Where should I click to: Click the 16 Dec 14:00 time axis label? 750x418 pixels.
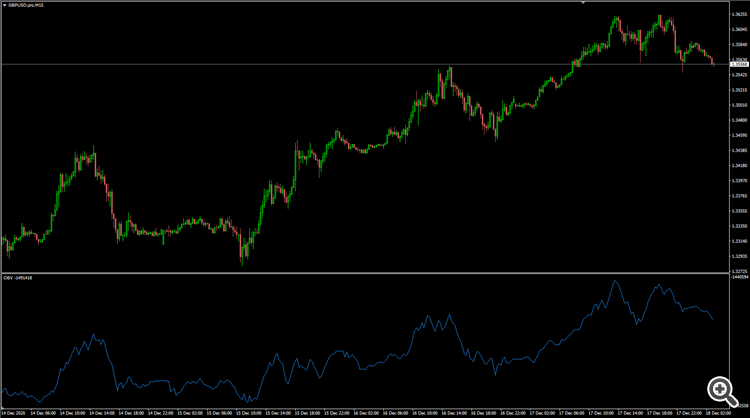pyautogui.click(x=454, y=413)
